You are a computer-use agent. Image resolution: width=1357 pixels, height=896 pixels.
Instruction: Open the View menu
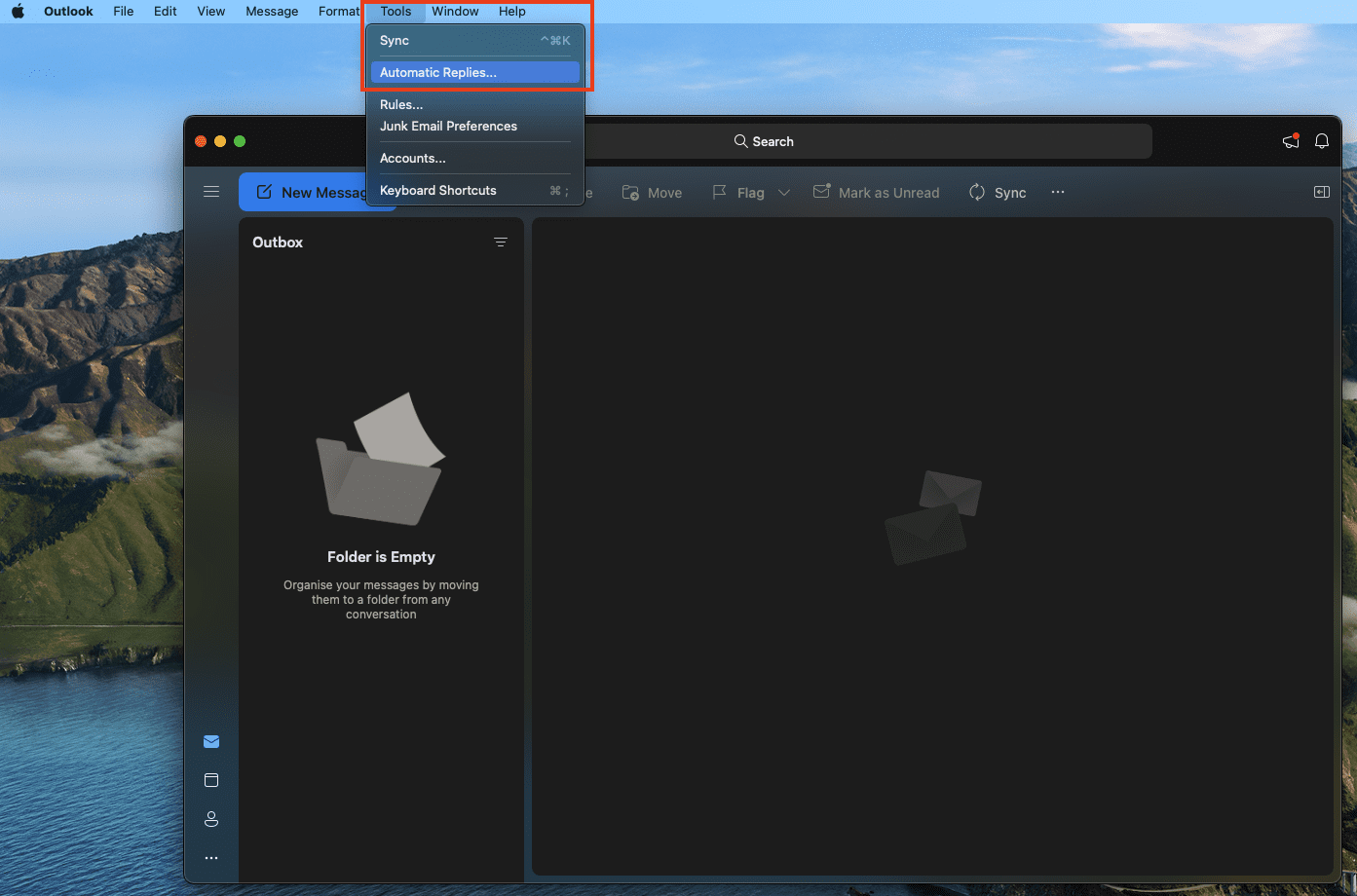211,12
